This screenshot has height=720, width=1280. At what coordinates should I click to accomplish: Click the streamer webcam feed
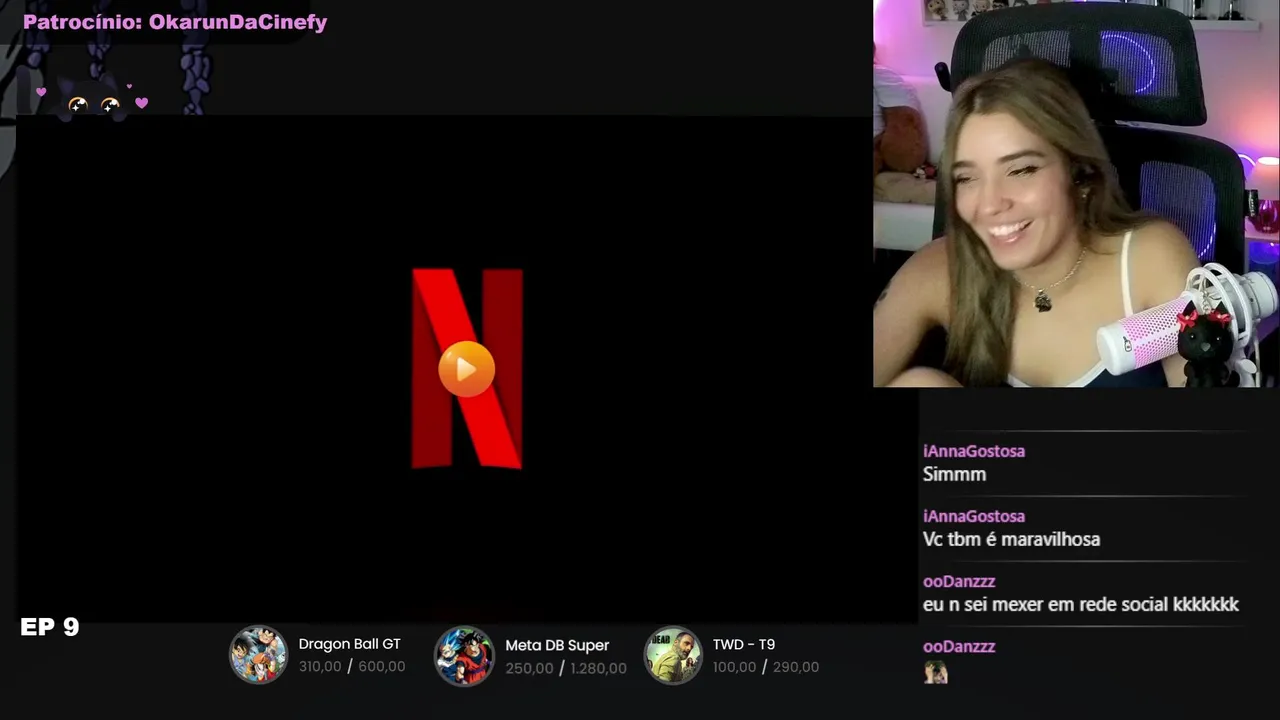[x=1076, y=194]
